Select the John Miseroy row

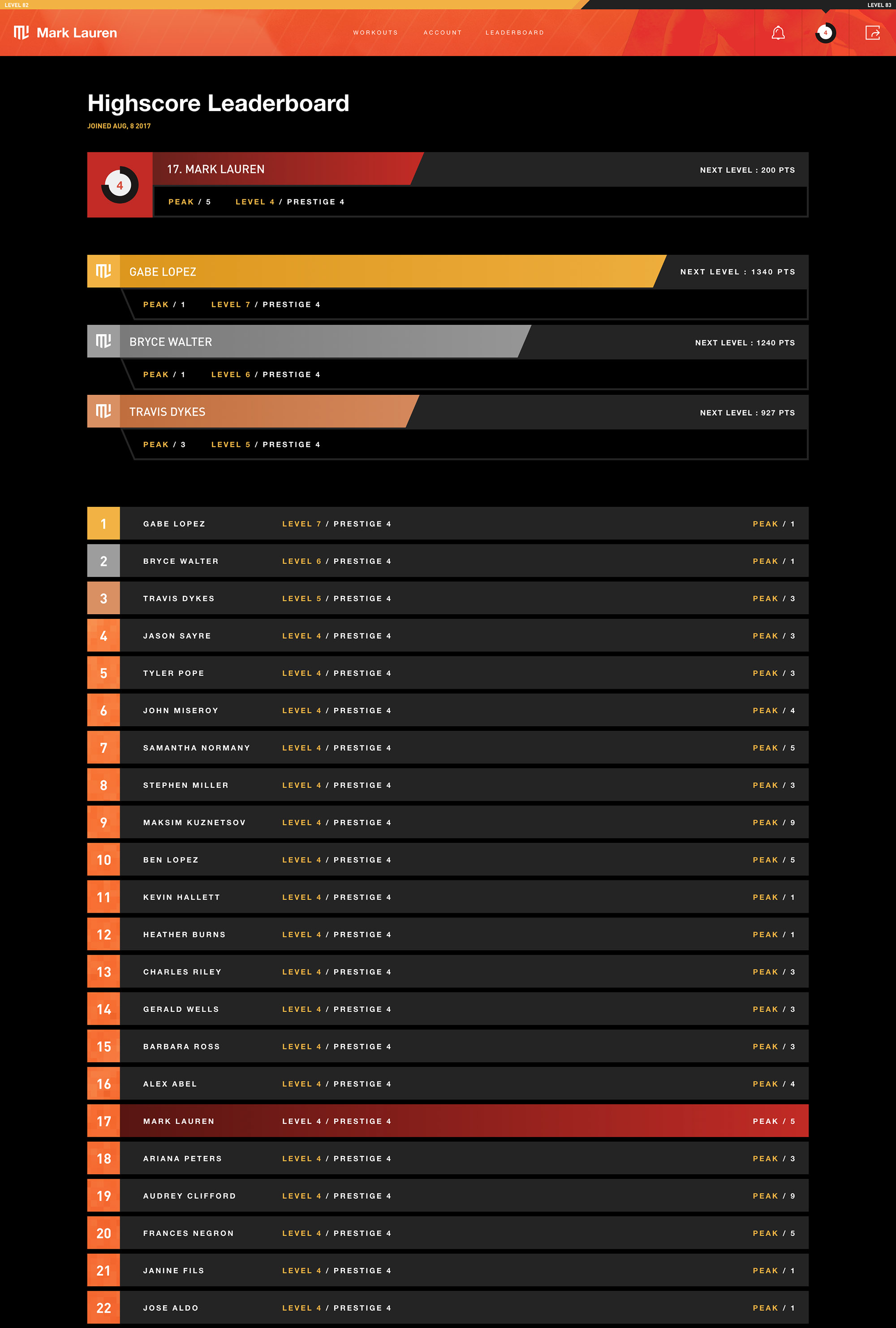(x=448, y=710)
